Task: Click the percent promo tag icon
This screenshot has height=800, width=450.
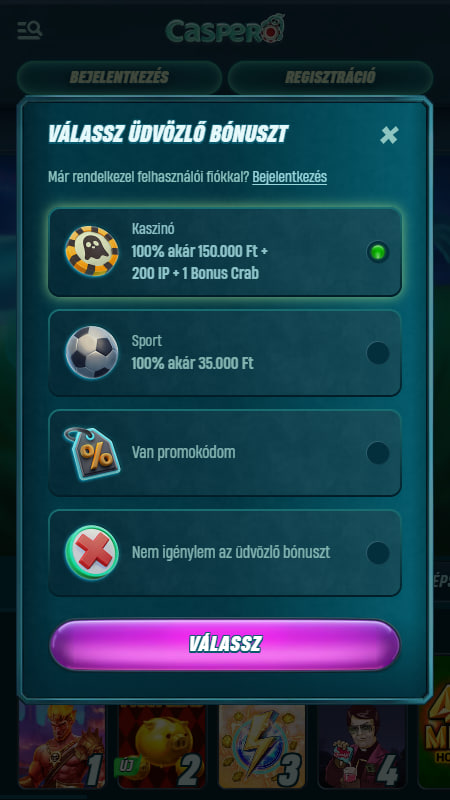Action: pos(92,453)
